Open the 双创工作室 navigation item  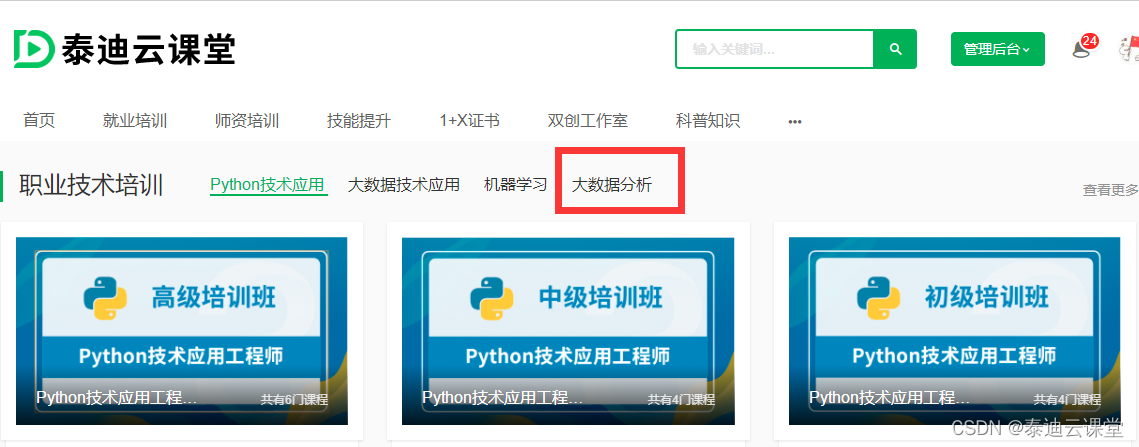588,121
